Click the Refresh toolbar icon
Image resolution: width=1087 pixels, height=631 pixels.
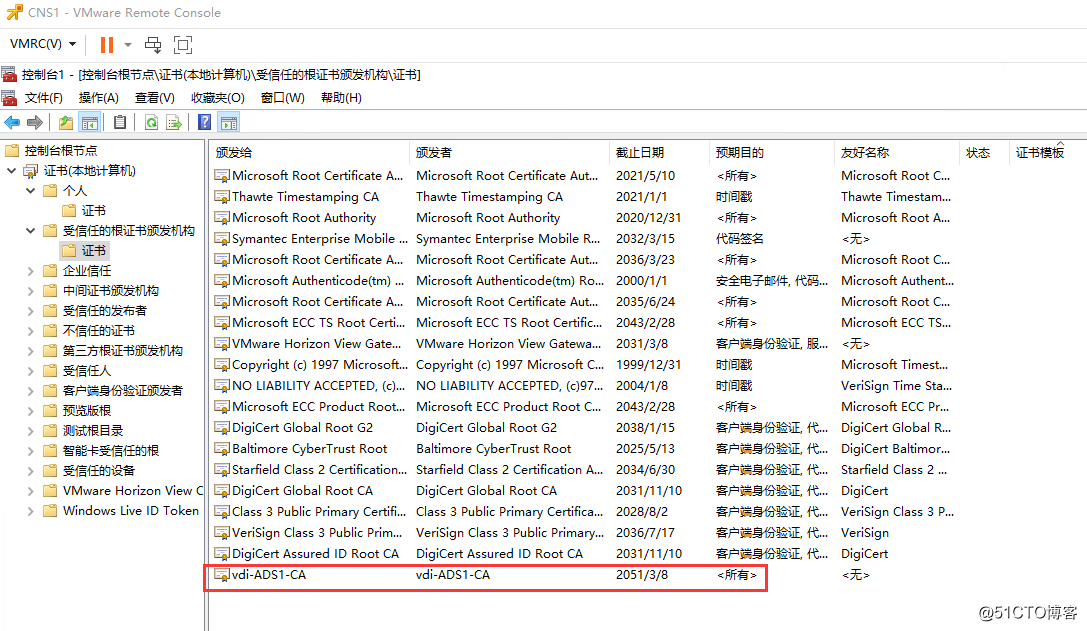point(150,123)
